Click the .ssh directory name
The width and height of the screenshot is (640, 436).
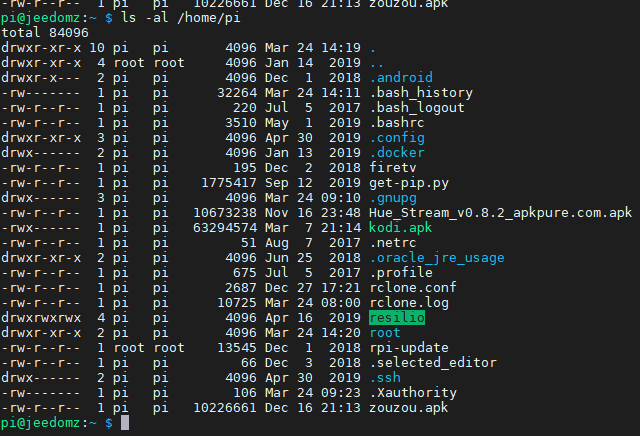pos(384,378)
